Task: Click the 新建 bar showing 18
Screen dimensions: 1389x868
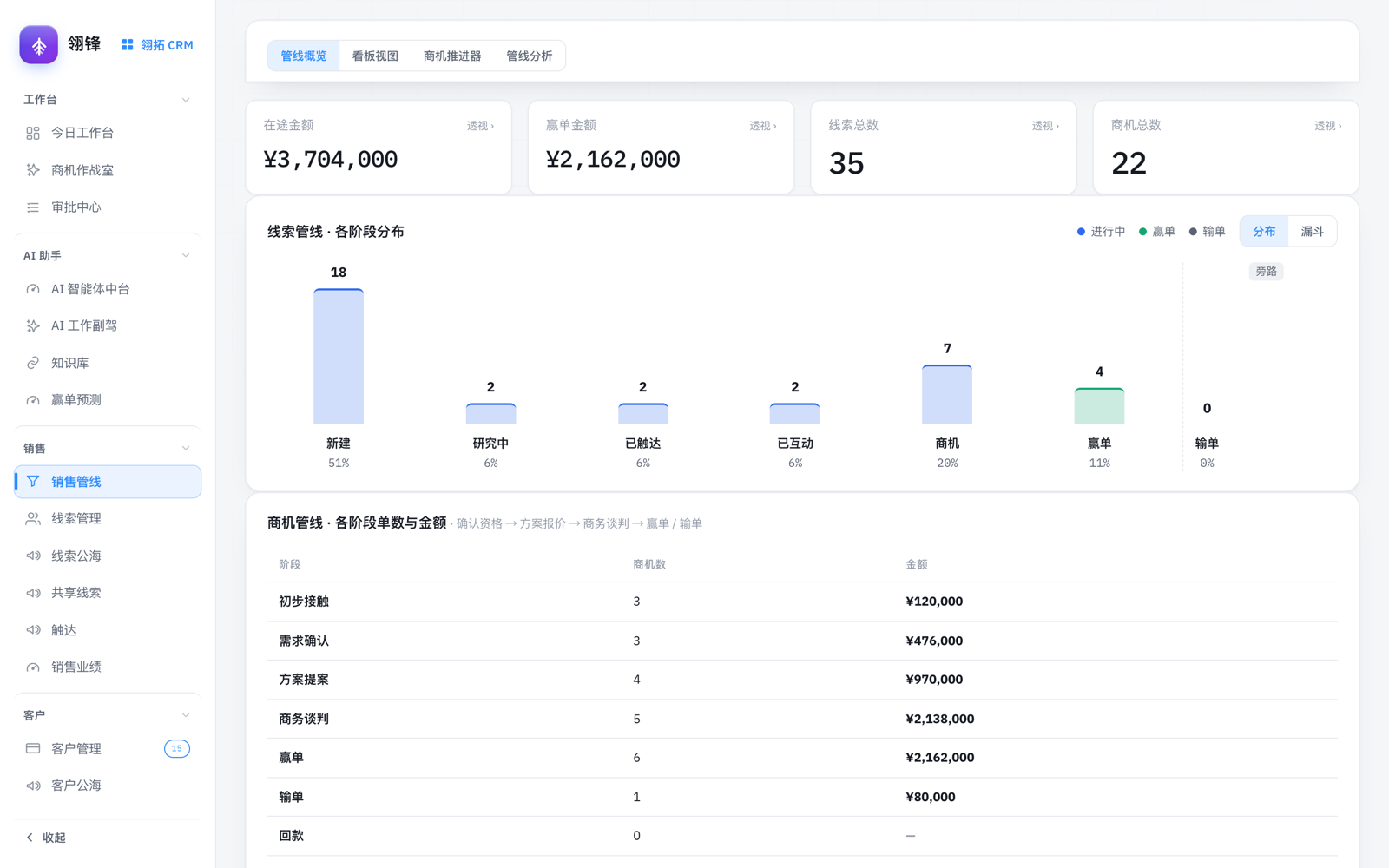Action: tap(339, 357)
